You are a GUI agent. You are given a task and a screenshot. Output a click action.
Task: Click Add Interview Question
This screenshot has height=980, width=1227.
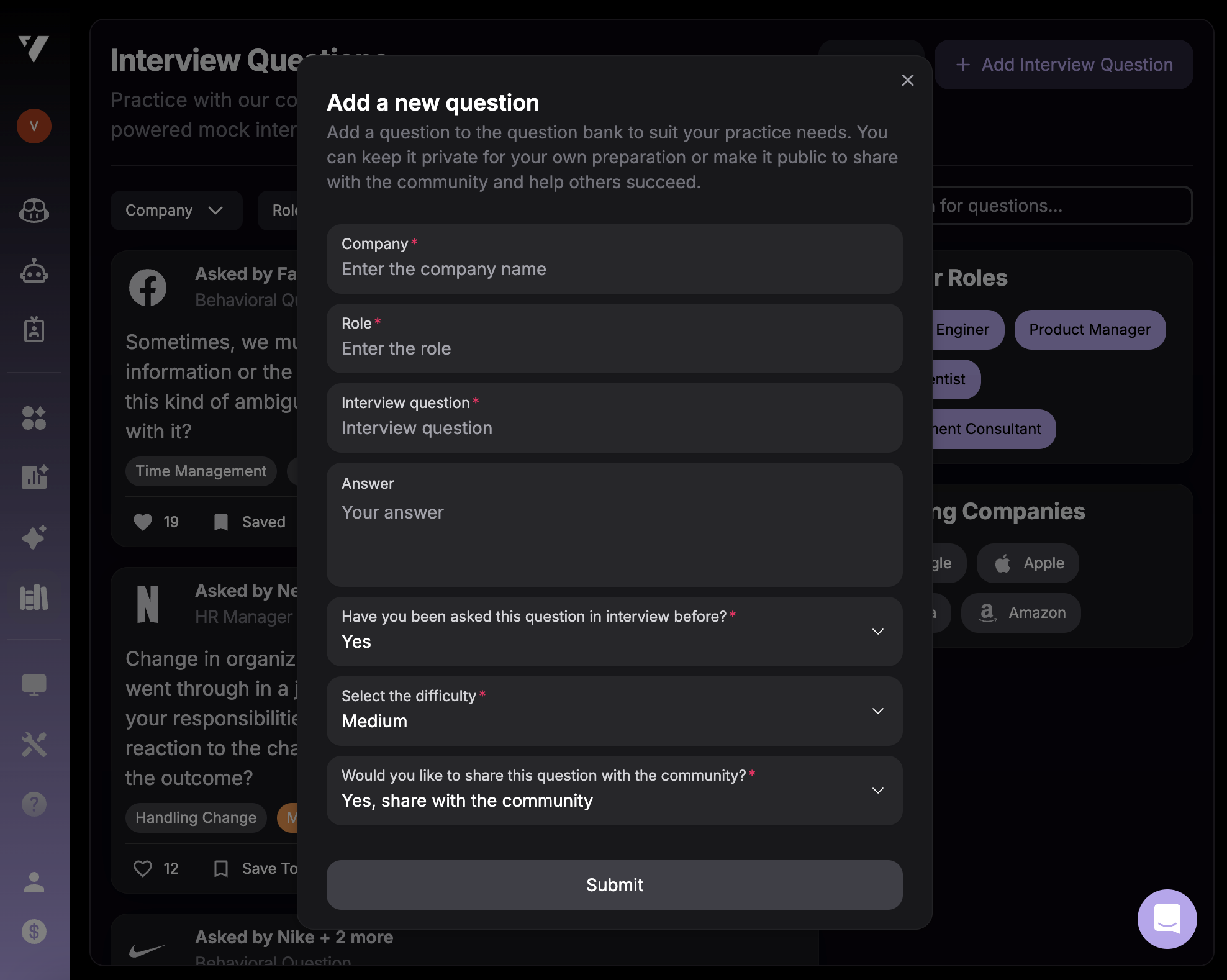point(1064,64)
